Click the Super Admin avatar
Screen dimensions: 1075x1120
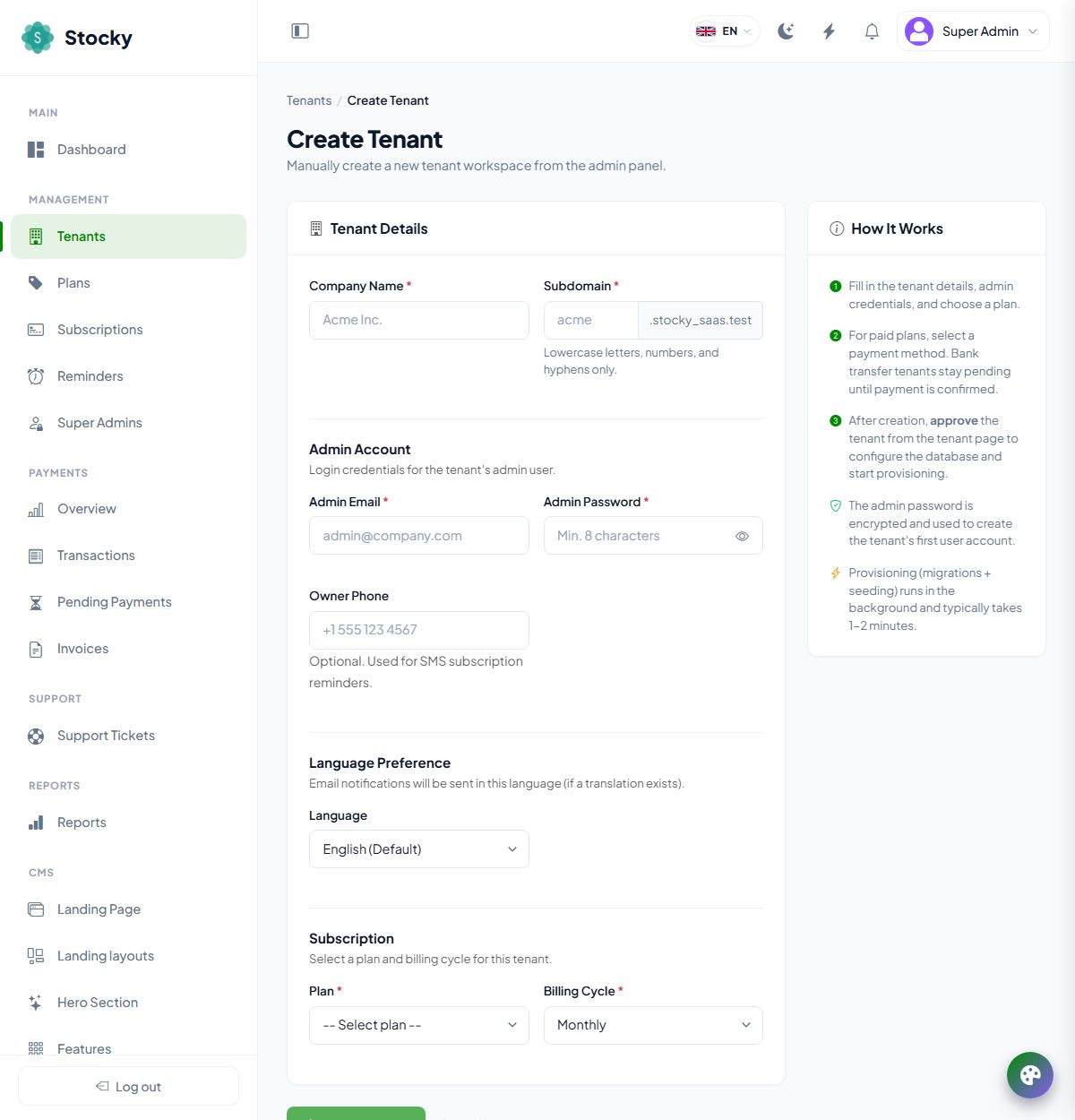coord(919,31)
